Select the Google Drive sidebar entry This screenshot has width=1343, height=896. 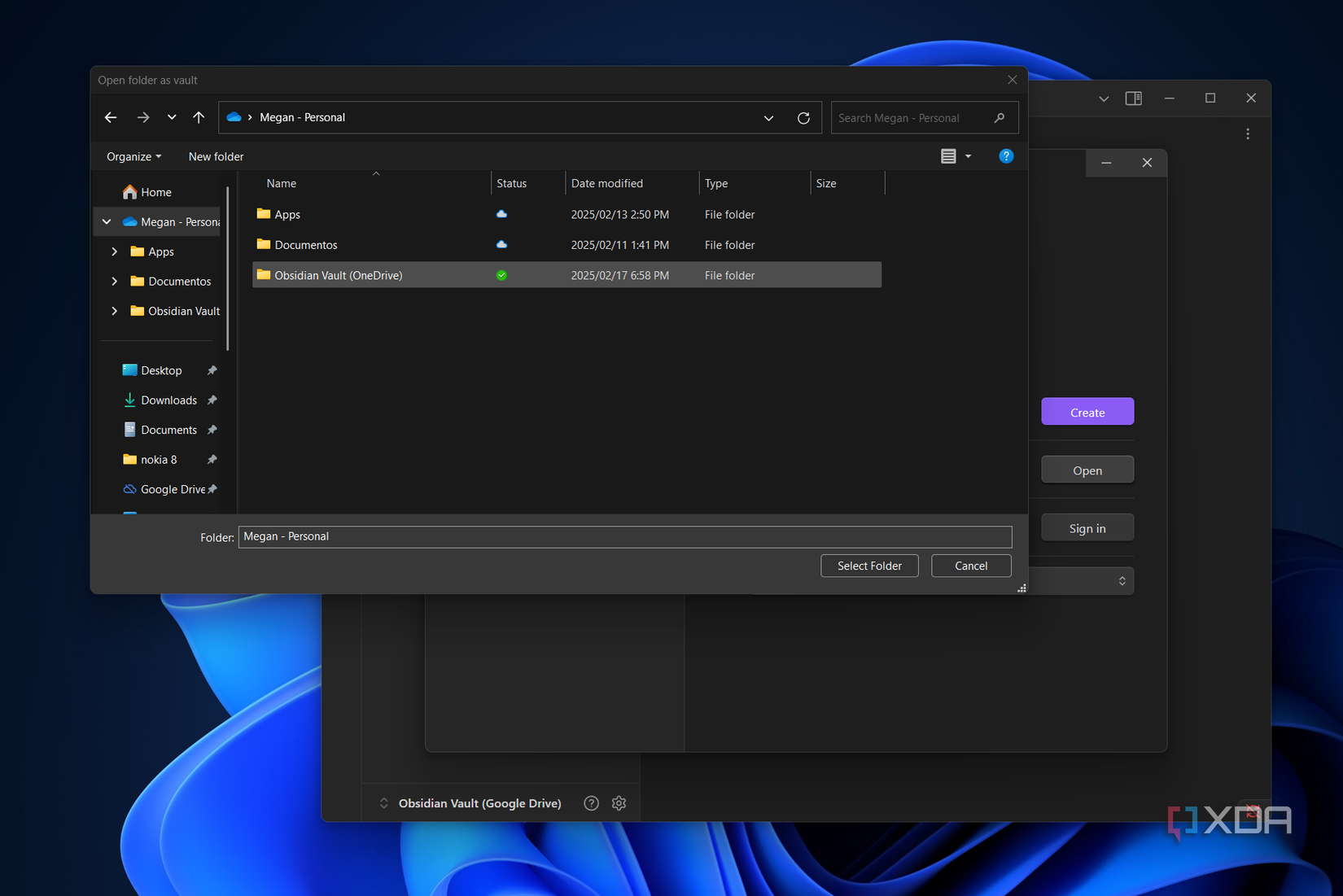[x=172, y=489]
